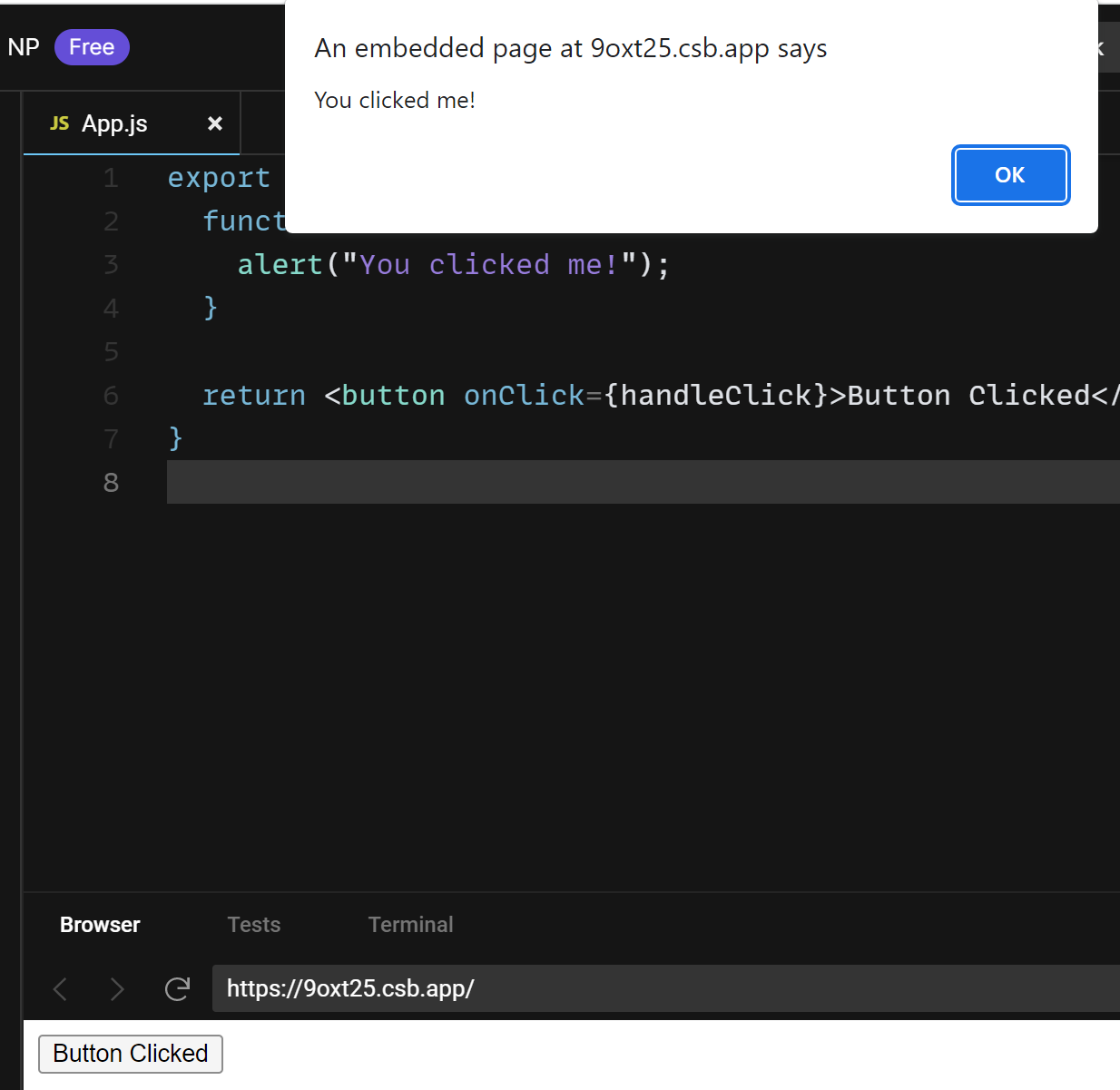Click the Free plan badge
This screenshot has height=1090, width=1120.
pyautogui.click(x=92, y=47)
